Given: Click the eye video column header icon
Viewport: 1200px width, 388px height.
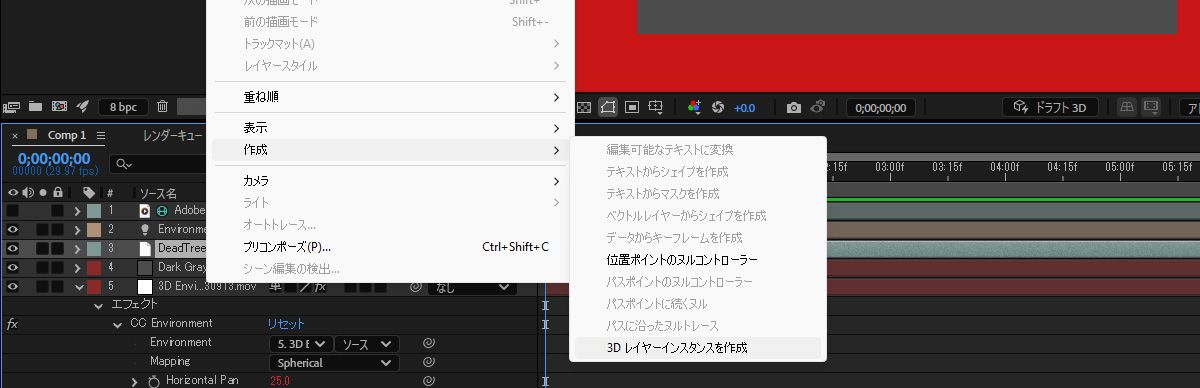Looking at the screenshot, I should tap(13, 192).
